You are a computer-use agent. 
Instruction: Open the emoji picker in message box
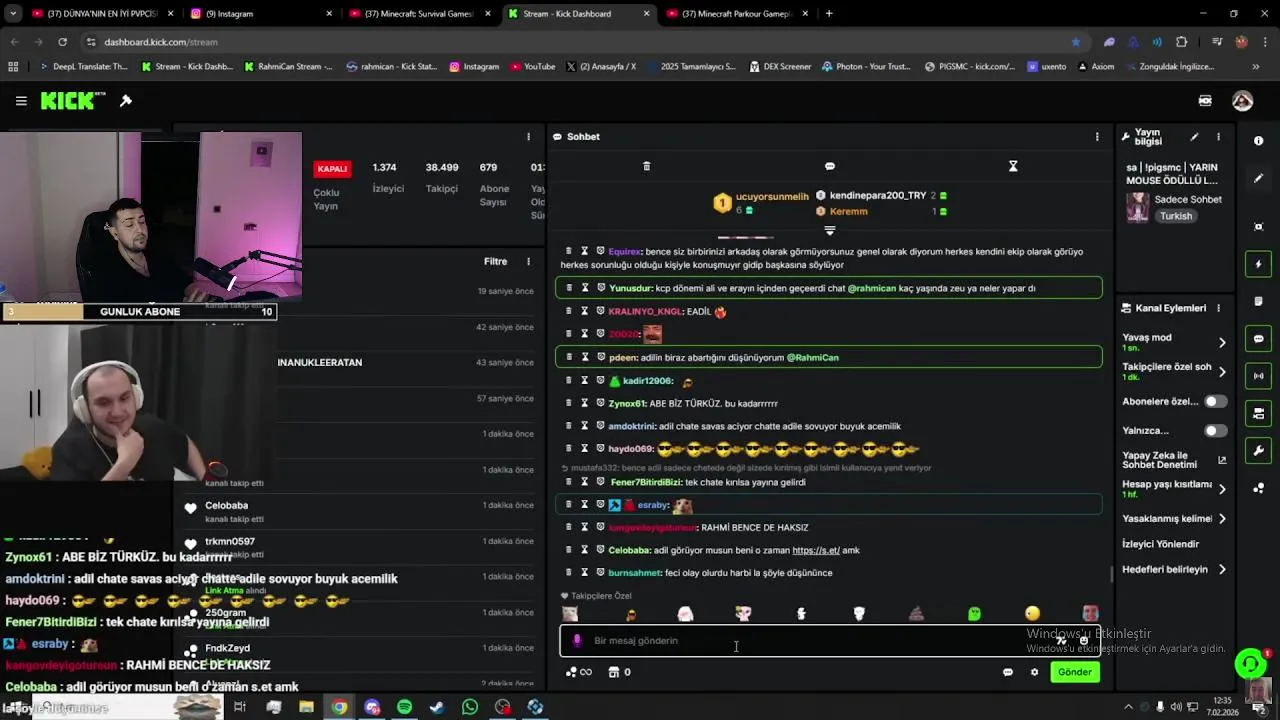[1084, 641]
